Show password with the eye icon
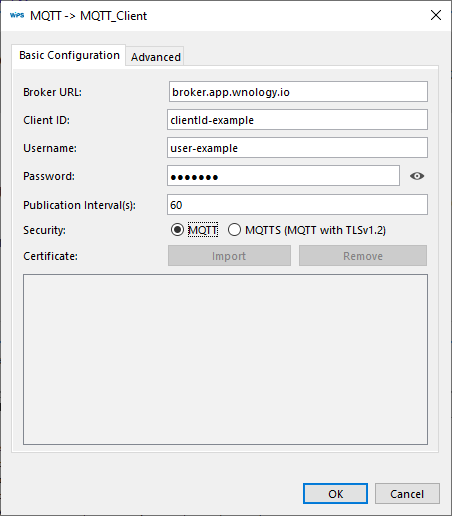 point(417,176)
